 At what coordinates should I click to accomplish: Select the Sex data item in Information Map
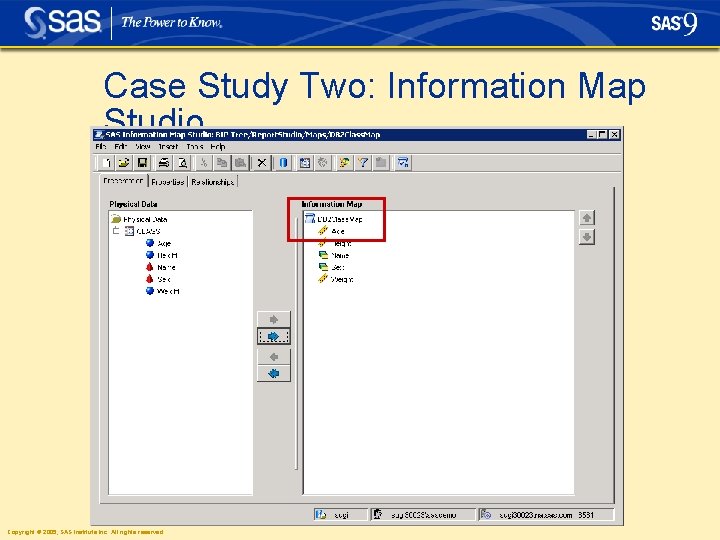332,267
